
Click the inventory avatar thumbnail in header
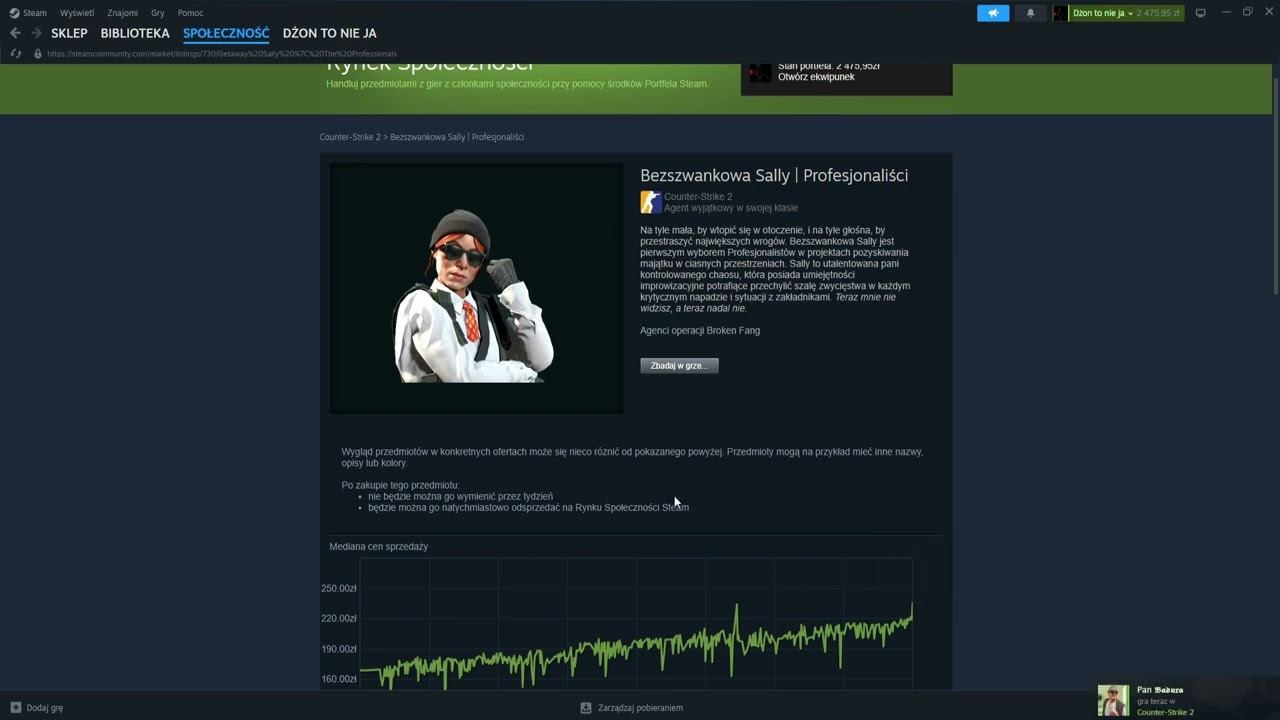point(760,72)
